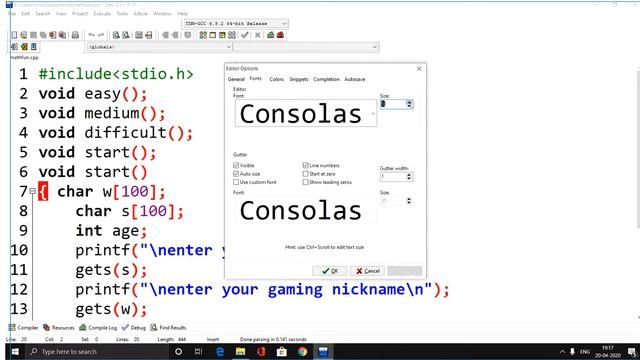Viewport: 640px width, 360px height.
Task: Click the Cortana circle icon
Action: [x=178, y=351]
